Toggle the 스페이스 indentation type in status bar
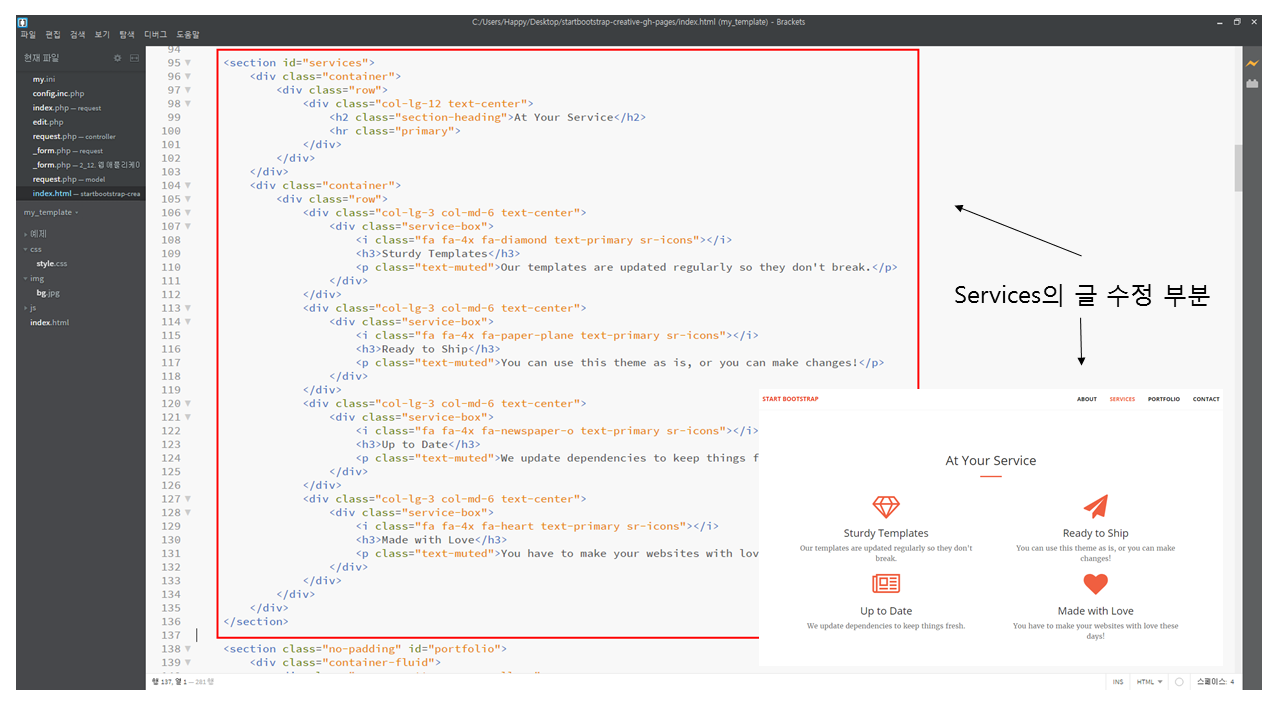Image resolution: width=1280 pixels, height=720 pixels. (1211, 682)
